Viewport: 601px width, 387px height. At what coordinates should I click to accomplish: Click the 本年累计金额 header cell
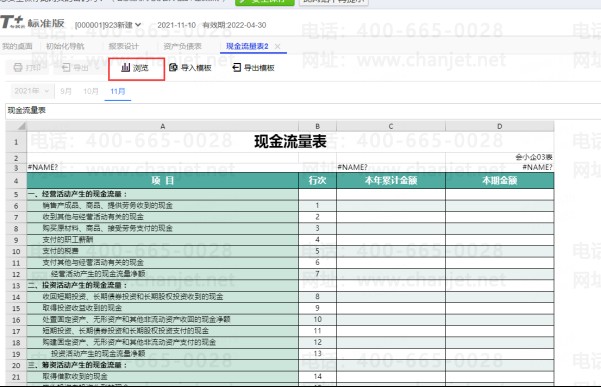click(391, 180)
